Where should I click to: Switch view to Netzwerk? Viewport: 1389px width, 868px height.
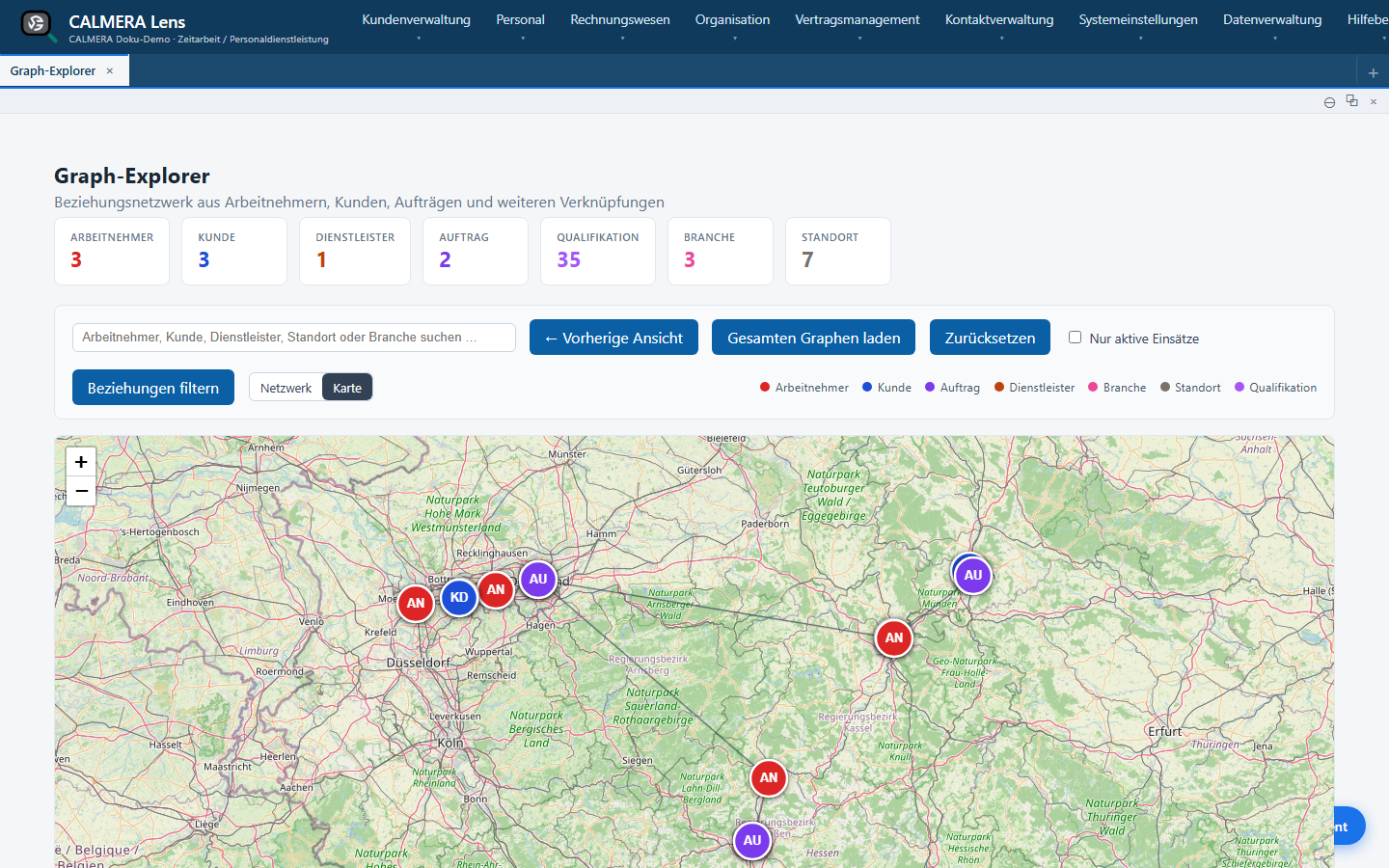point(286,388)
